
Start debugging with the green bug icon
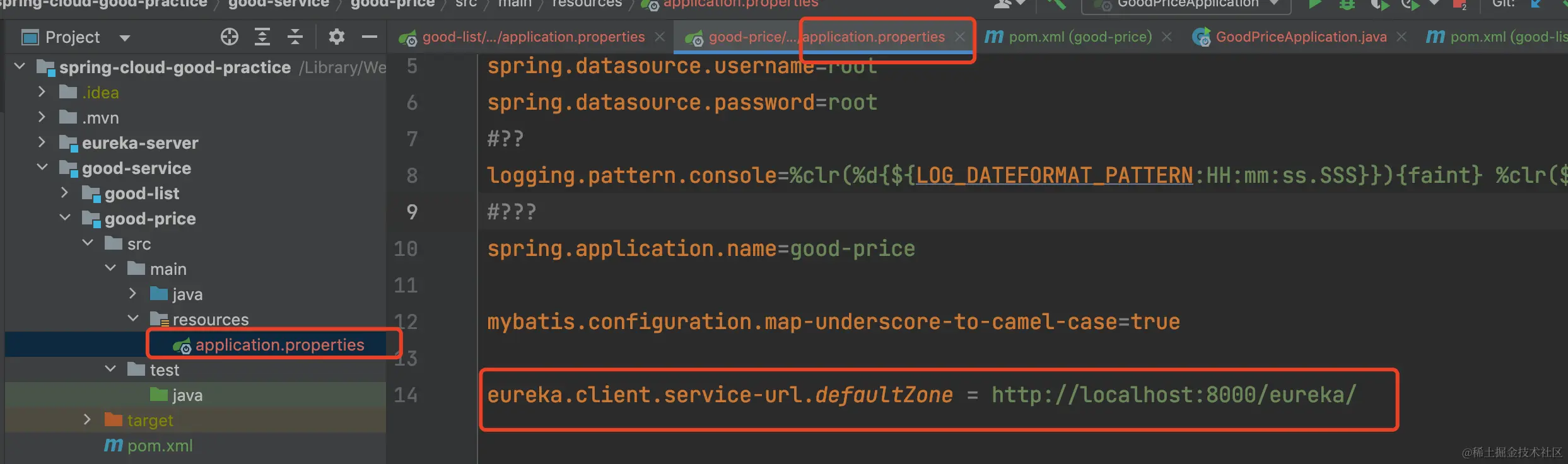pos(1347,4)
